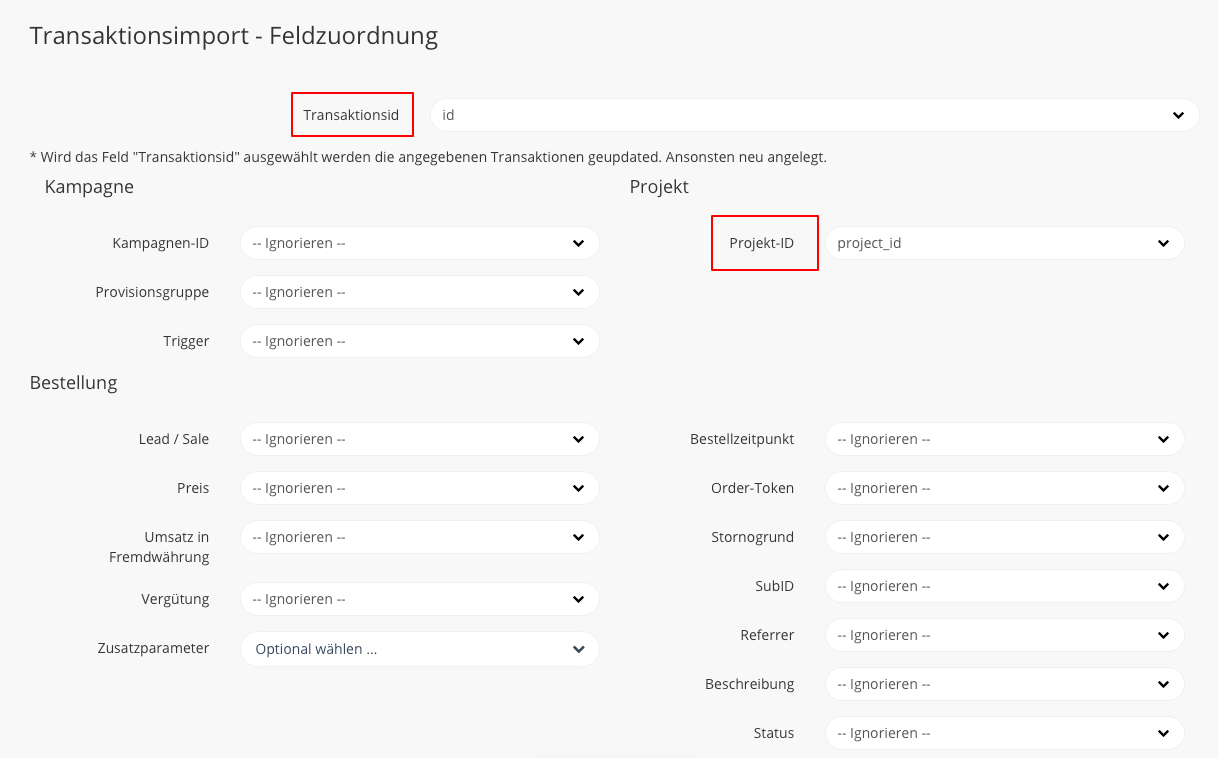1218x758 pixels.
Task: Expand the SubID mapping dropdown
Action: point(1004,586)
